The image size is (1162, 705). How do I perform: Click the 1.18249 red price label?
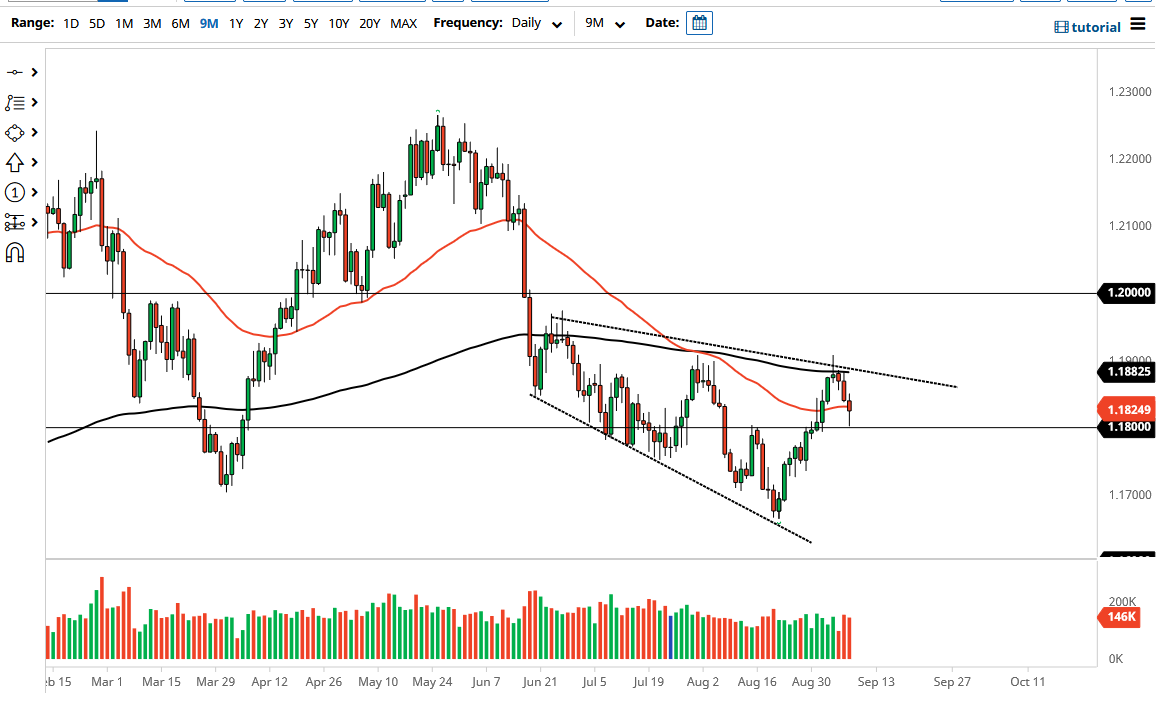(1128, 409)
